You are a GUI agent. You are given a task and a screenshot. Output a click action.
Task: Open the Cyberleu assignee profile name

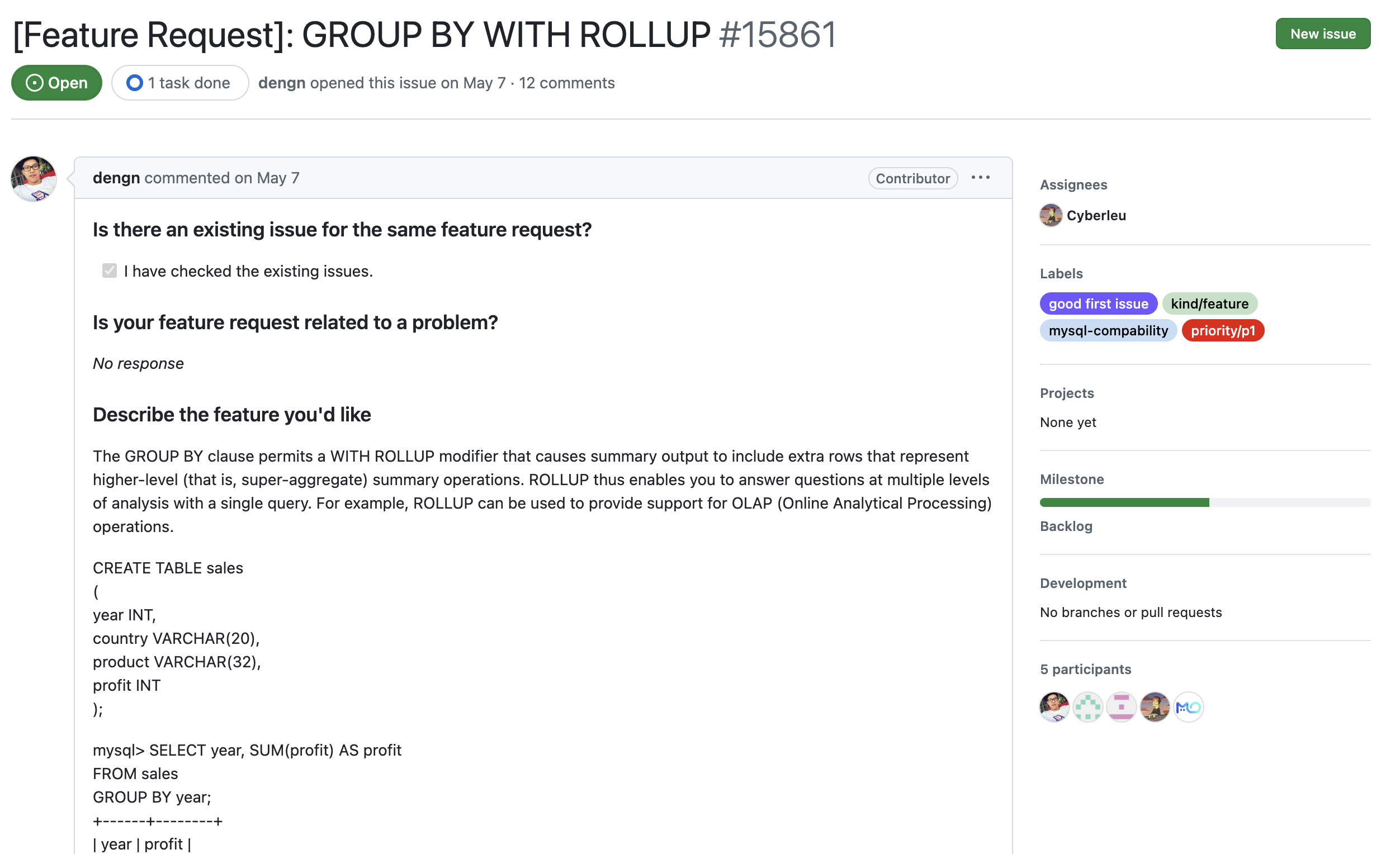coord(1096,215)
